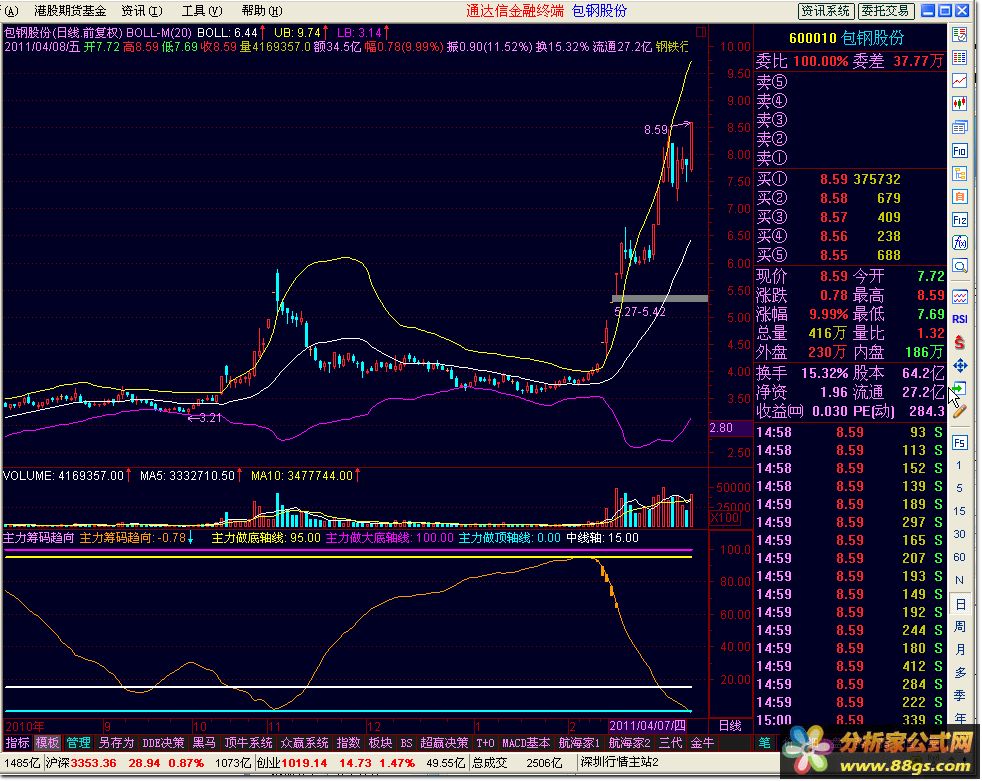Switch to the intraday line chart icon

pyautogui.click(x=959, y=81)
